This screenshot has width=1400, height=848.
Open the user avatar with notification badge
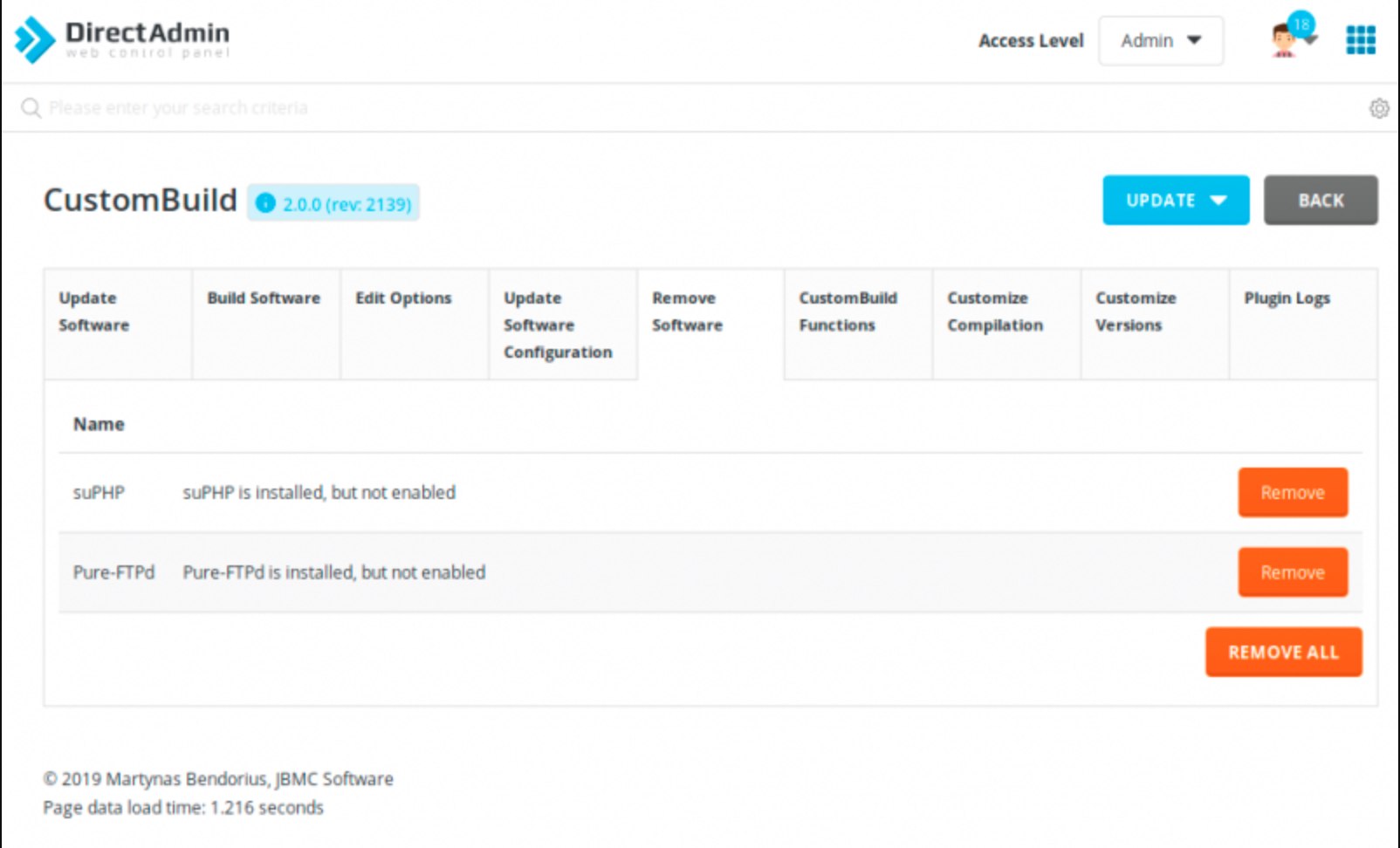[x=1293, y=37]
